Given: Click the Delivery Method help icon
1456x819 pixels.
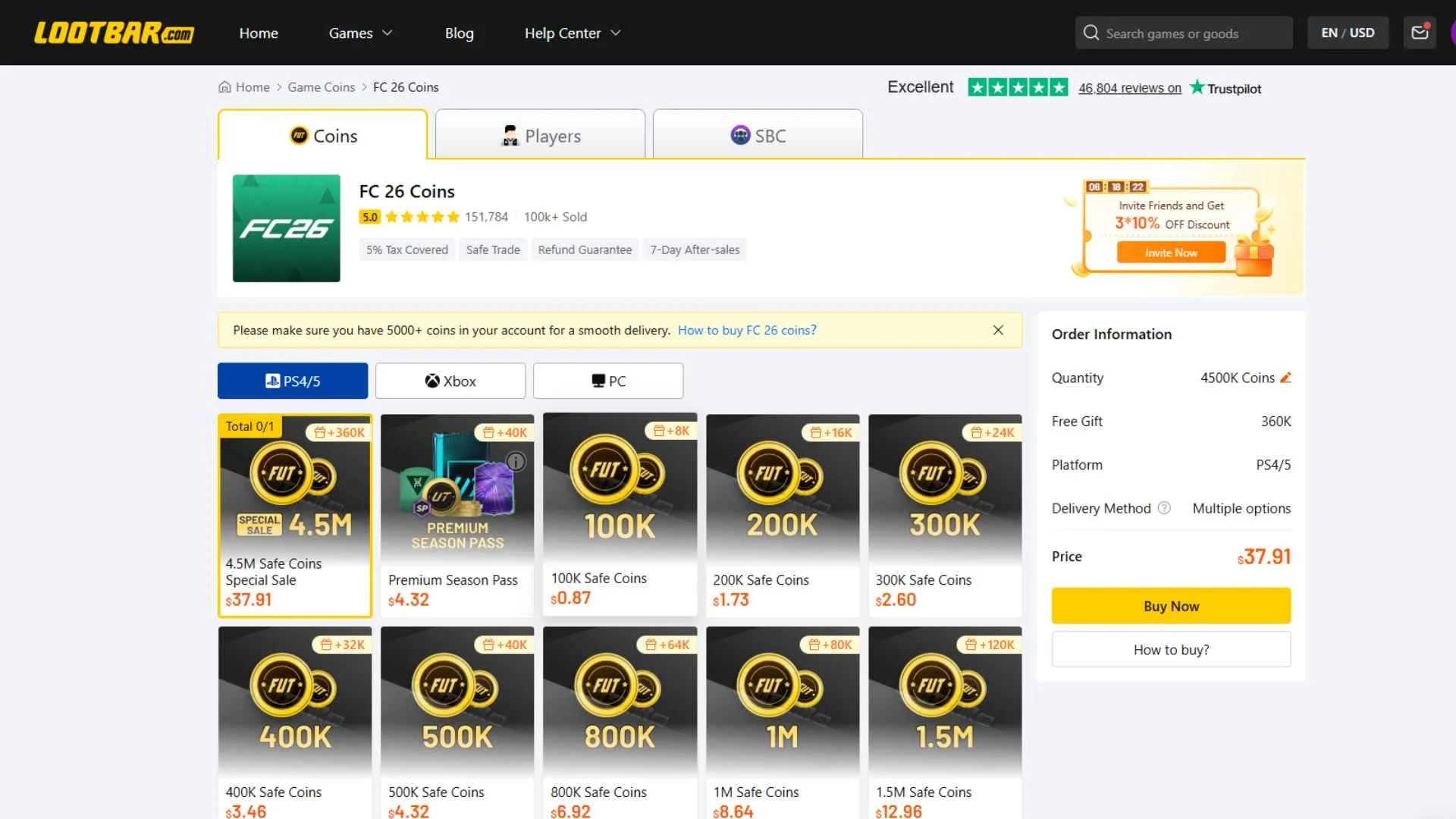Looking at the screenshot, I should 1164,508.
